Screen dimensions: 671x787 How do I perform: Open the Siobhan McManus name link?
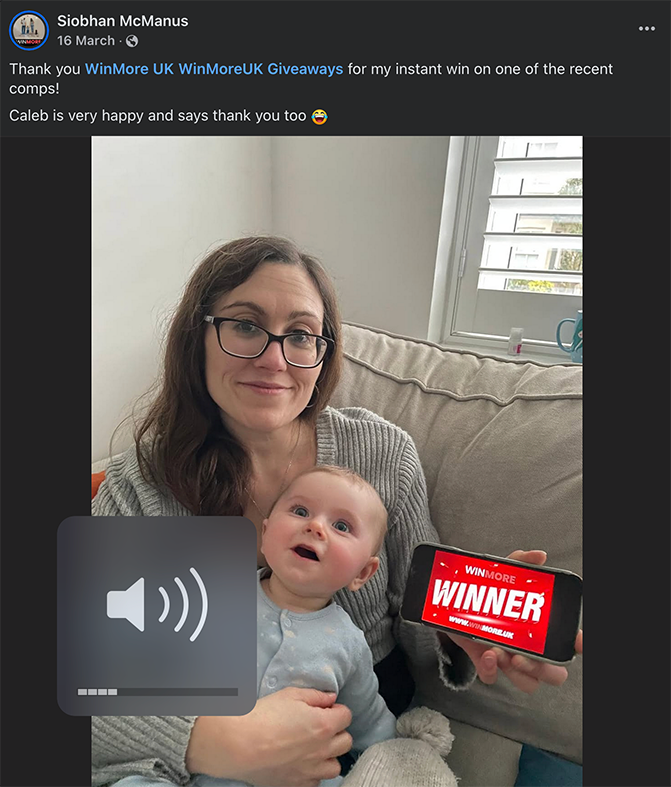tap(122, 21)
